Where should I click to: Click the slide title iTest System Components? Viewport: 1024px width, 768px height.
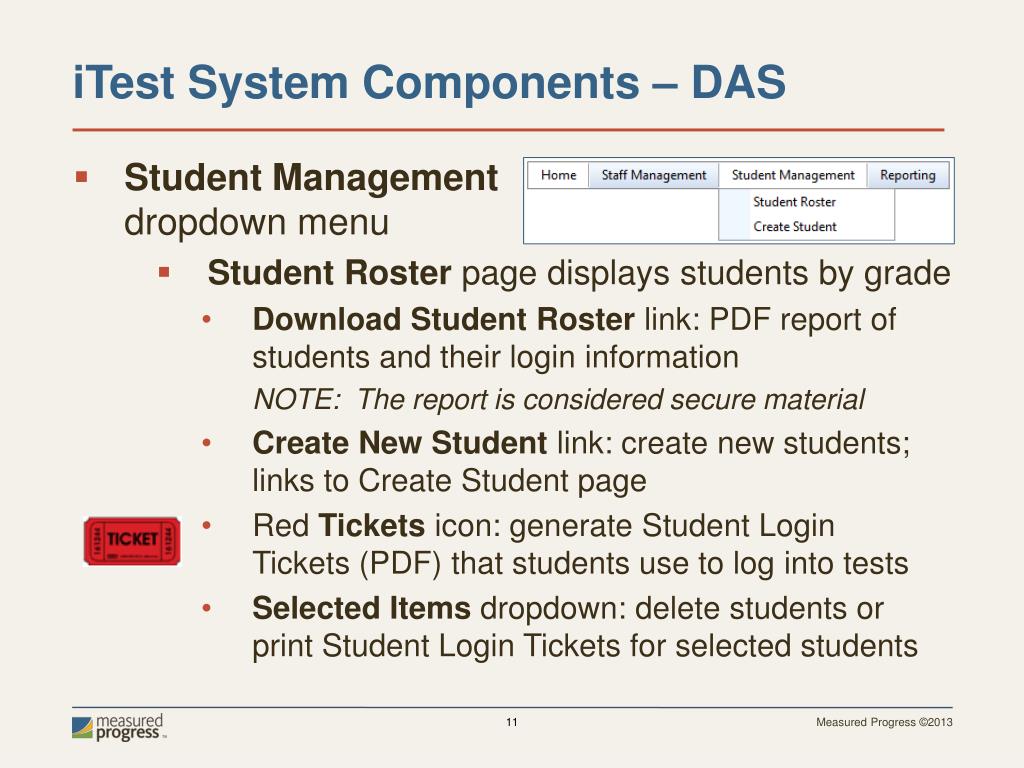tap(429, 82)
